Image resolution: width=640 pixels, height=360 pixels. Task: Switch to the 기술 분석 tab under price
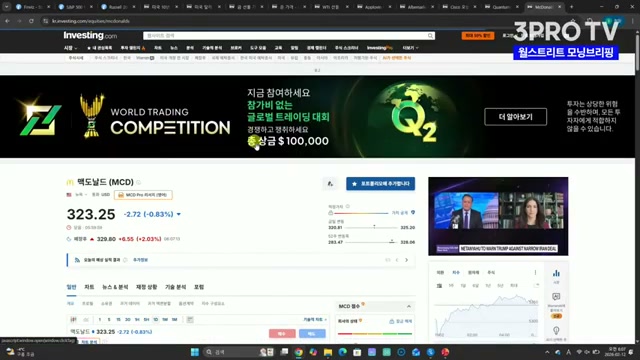176,287
